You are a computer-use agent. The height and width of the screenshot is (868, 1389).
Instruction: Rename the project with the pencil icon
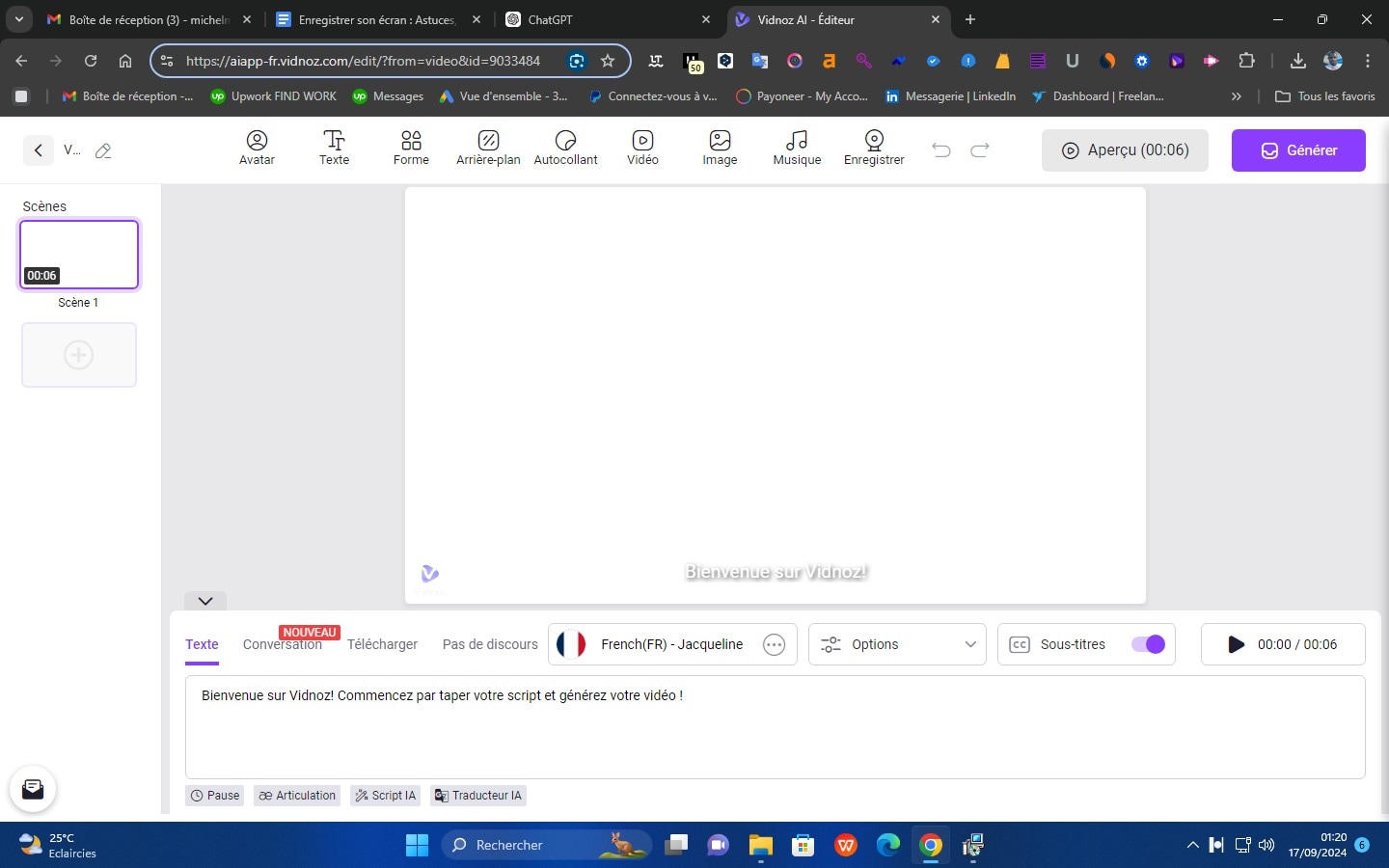tap(103, 149)
